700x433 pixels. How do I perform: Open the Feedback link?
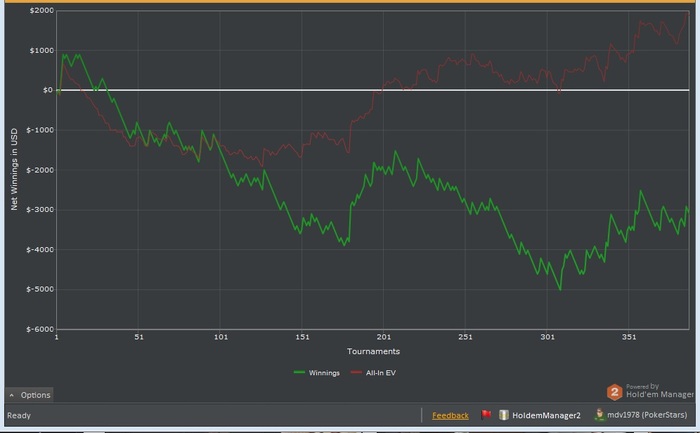[450, 416]
